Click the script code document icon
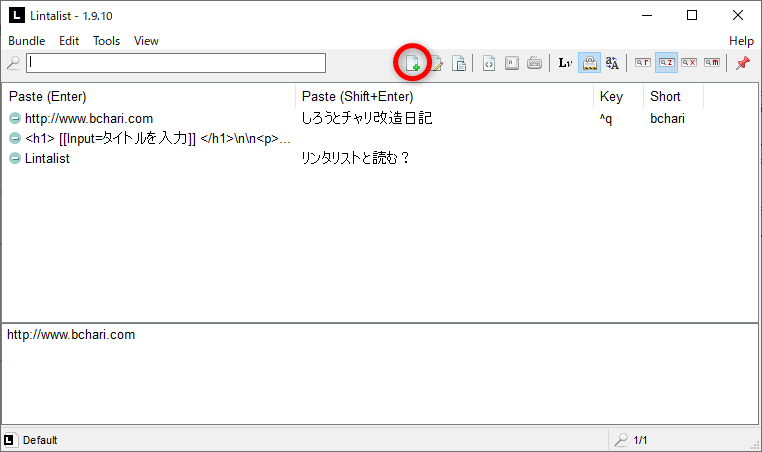762x452 pixels. point(489,63)
